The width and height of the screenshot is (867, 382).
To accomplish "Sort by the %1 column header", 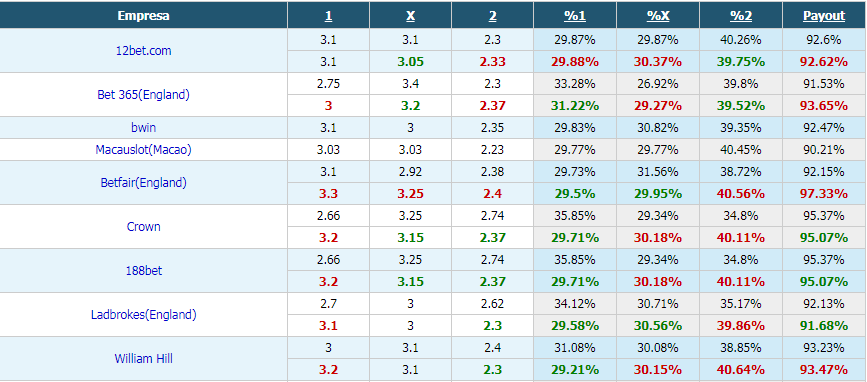I will pos(574,16).
